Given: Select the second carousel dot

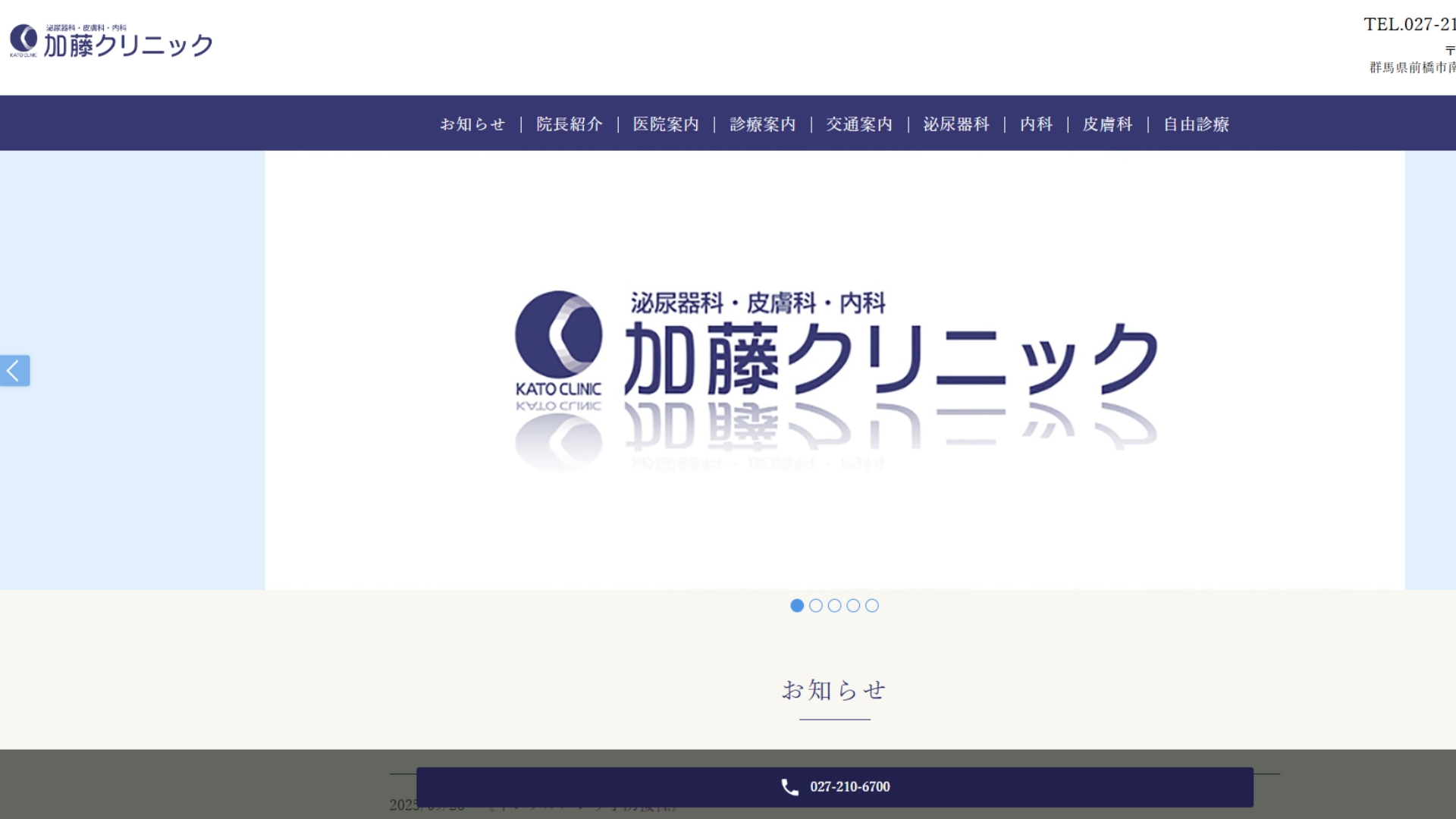Looking at the screenshot, I should [x=816, y=605].
